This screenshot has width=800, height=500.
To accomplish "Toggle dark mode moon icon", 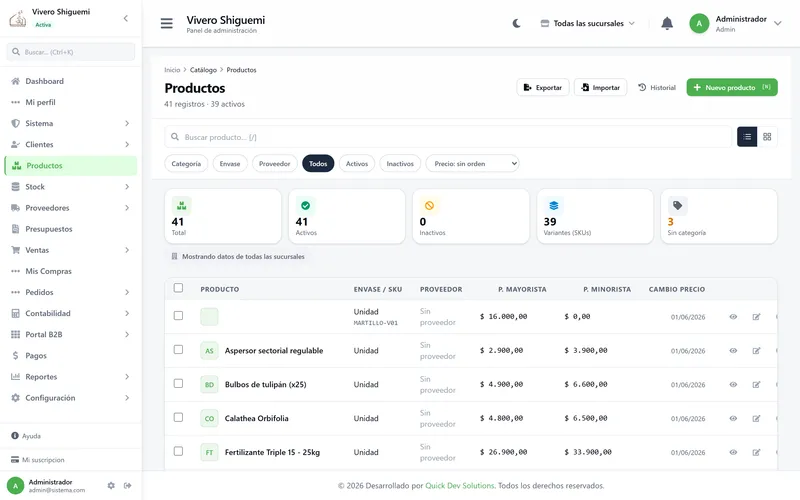I will point(516,23).
